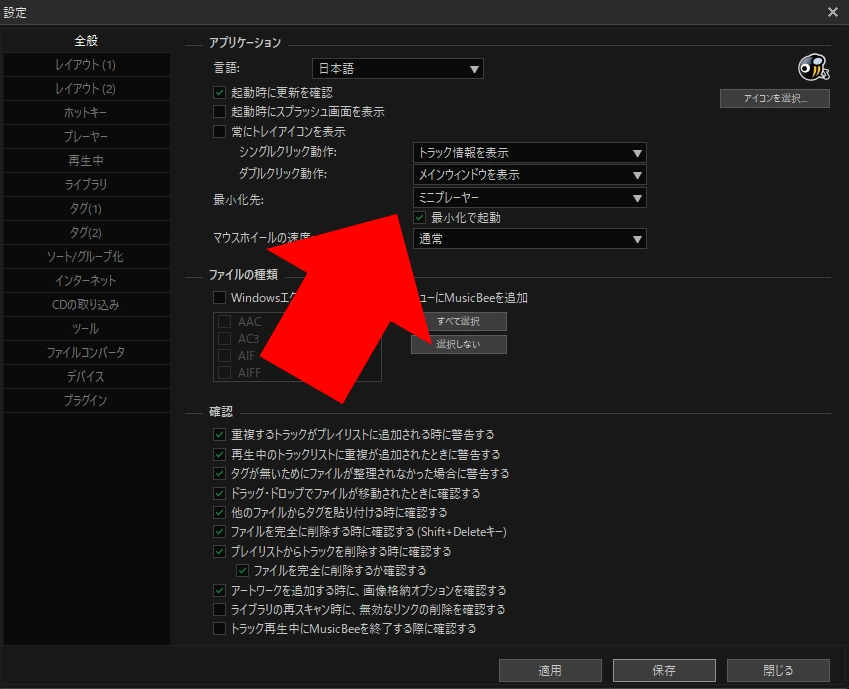Change the ダブルクリック動作 dropdown selection

pyautogui.click(x=529, y=175)
